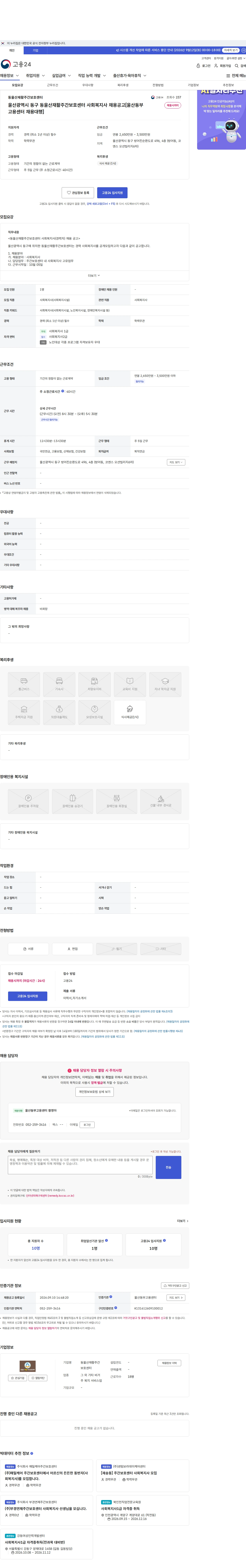Click the 차량유지비 welfare icon tile
Image resolution: width=246 pixels, height=1568 pixels.
click(94, 684)
